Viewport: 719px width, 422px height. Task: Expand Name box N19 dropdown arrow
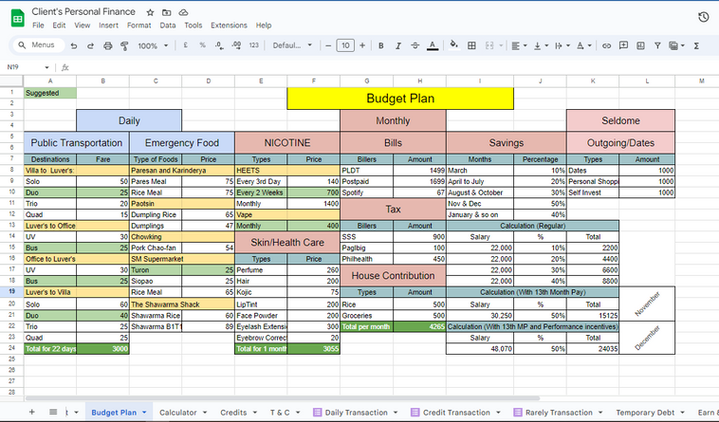point(47,67)
